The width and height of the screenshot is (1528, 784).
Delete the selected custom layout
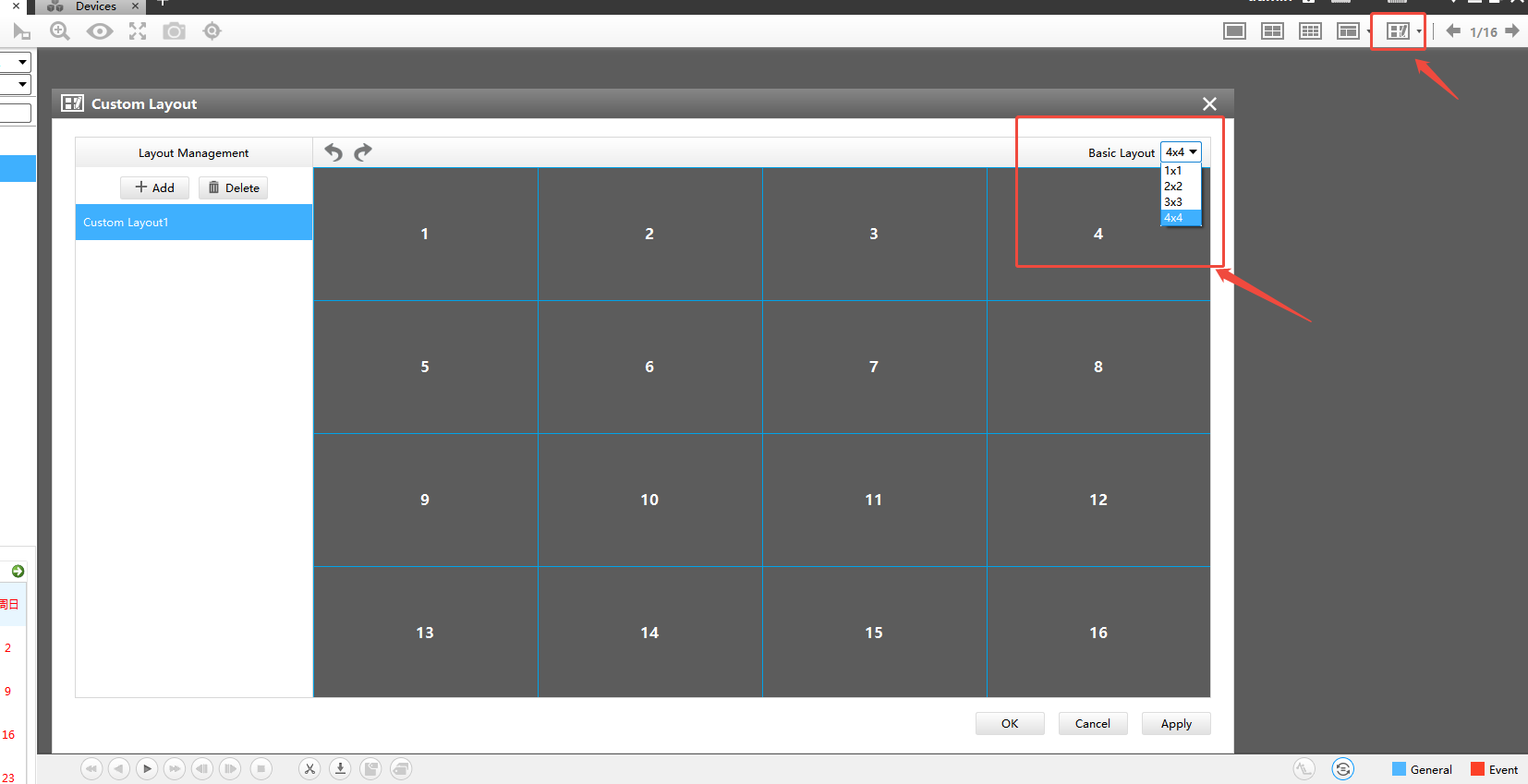tap(233, 187)
